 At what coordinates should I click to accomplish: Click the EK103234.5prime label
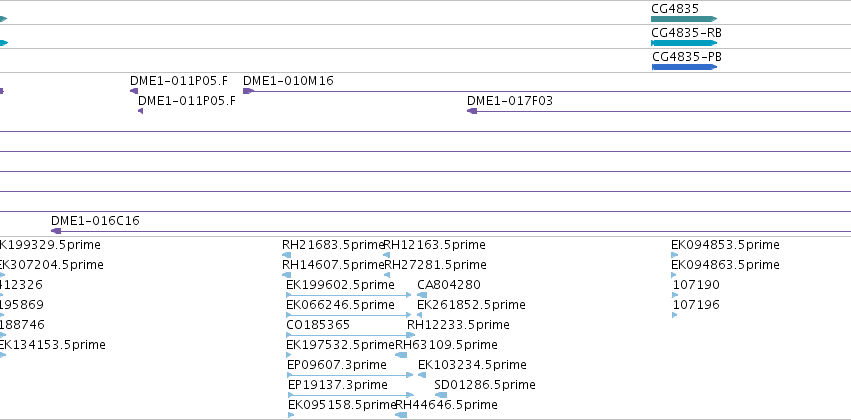point(472,365)
